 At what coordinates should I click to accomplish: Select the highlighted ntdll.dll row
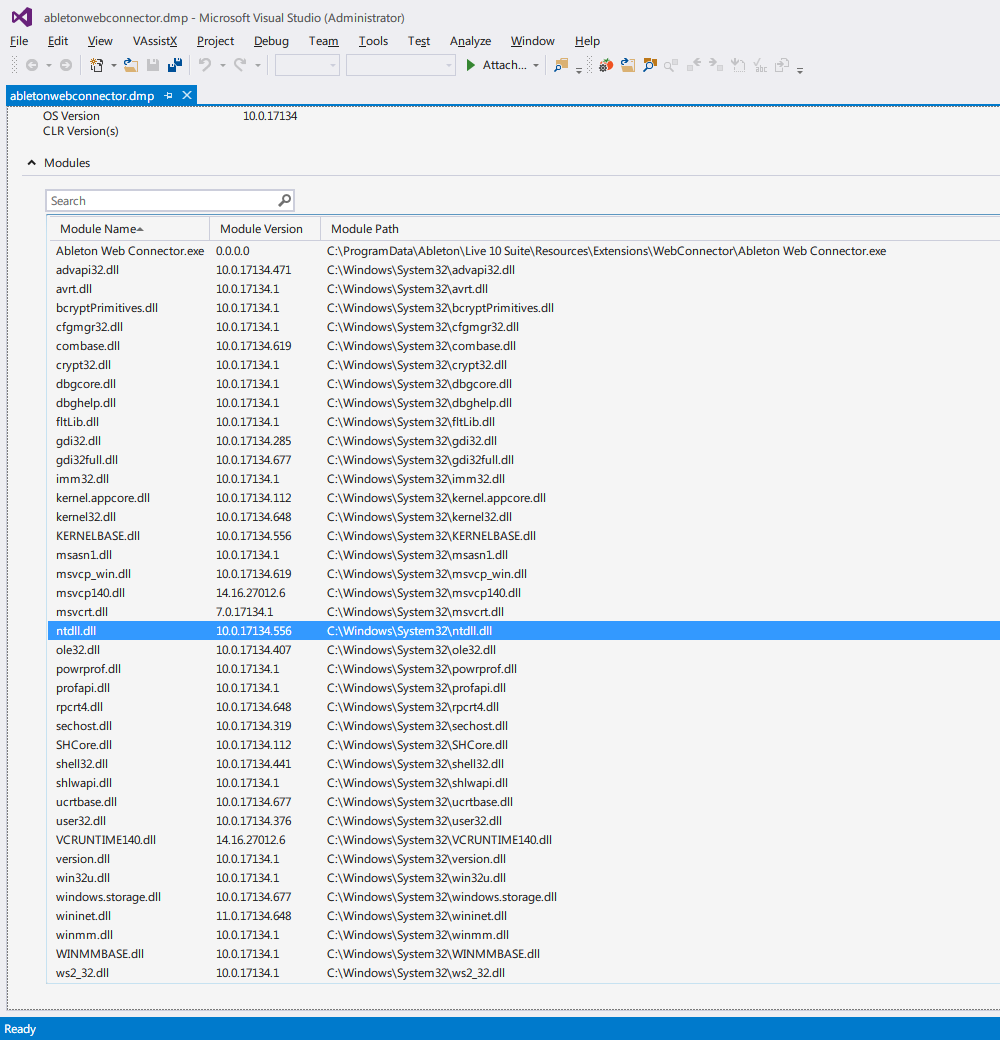524,631
